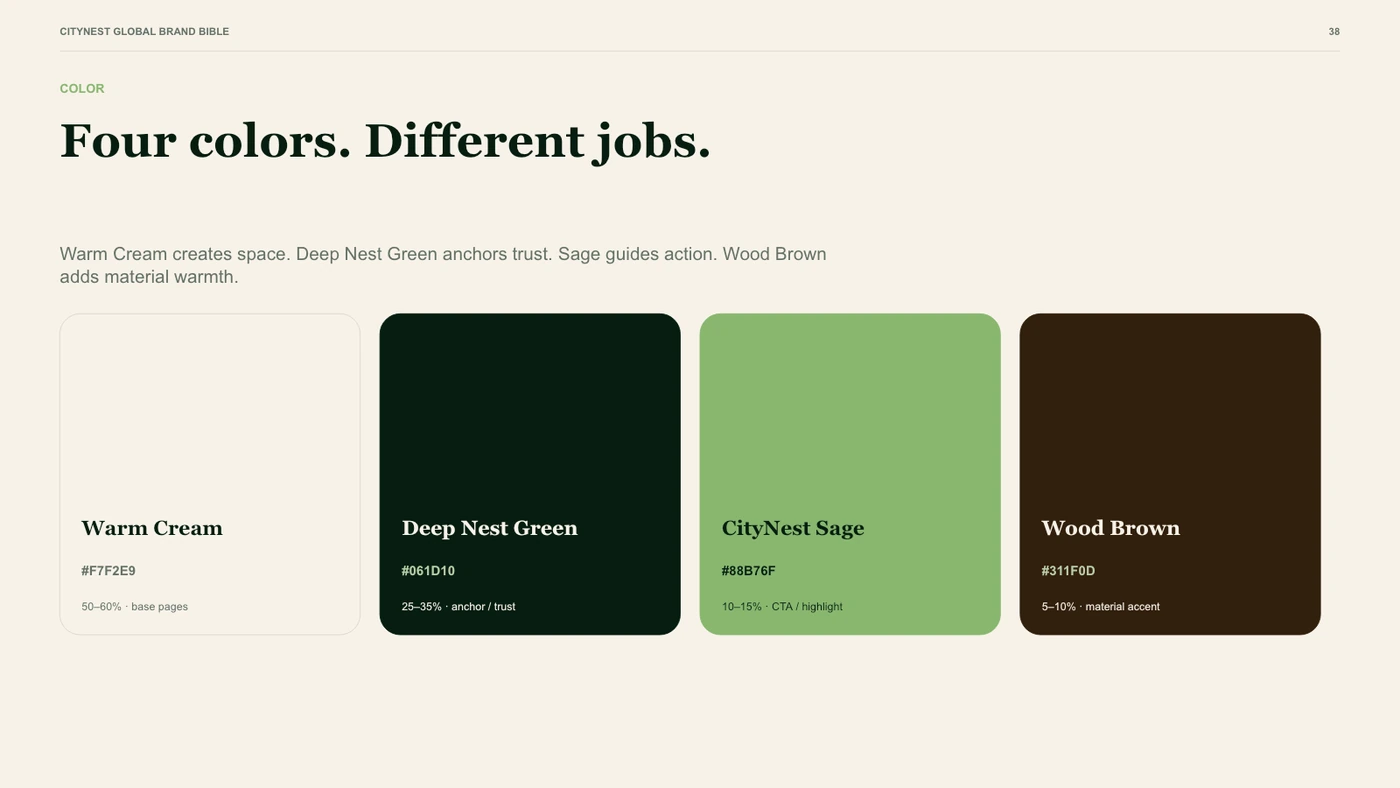Select the hex code #88B76F

748,571
